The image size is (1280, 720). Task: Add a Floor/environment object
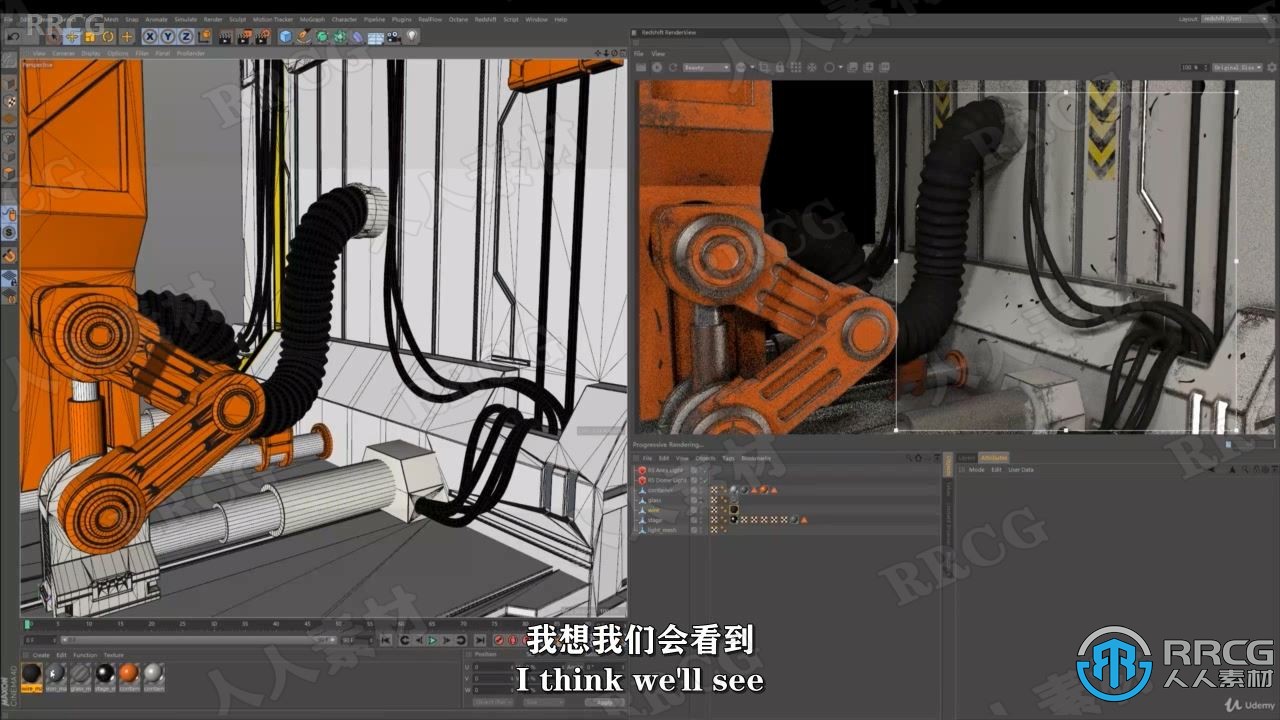(x=375, y=37)
